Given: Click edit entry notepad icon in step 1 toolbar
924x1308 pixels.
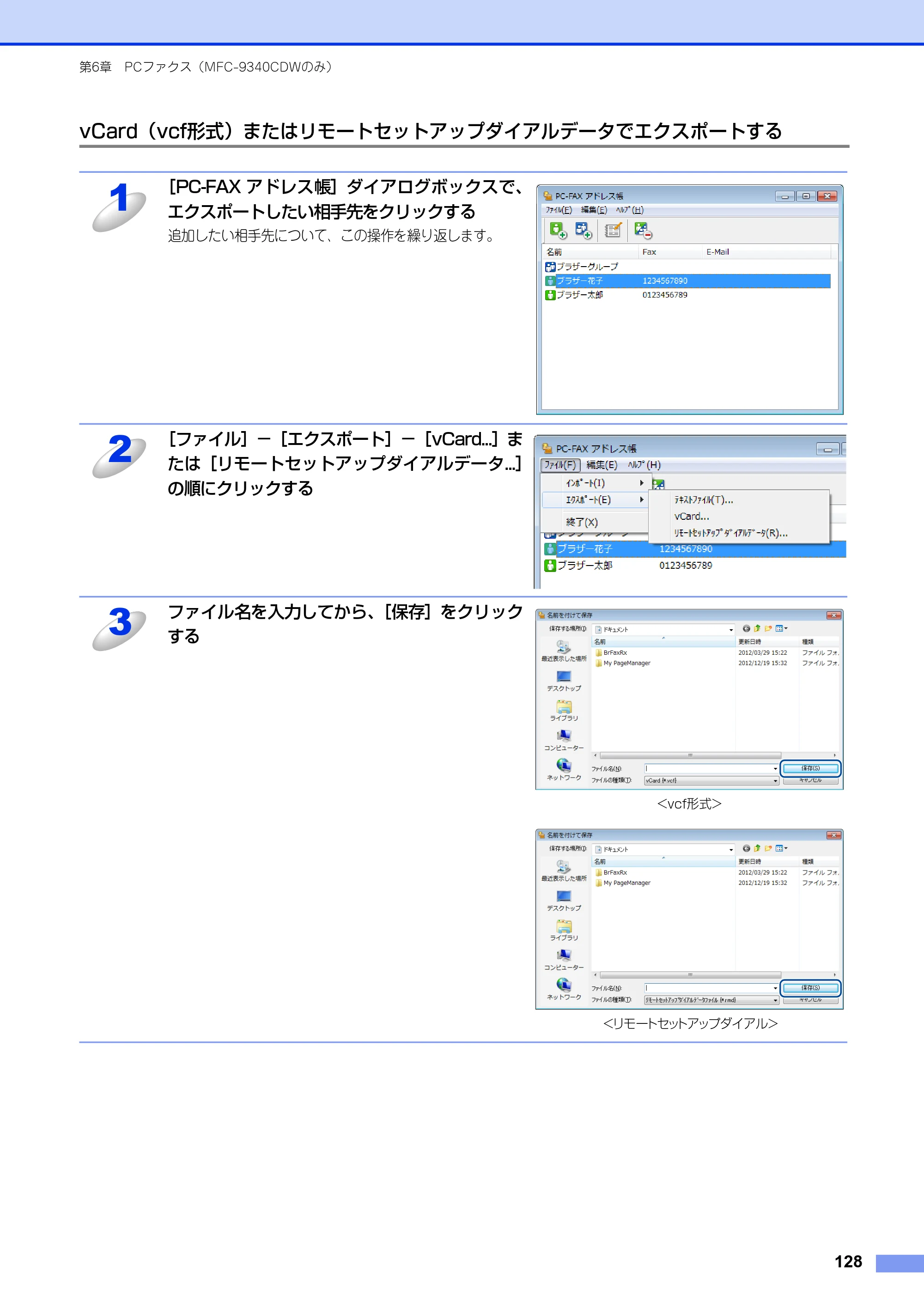Looking at the screenshot, I should click(613, 230).
